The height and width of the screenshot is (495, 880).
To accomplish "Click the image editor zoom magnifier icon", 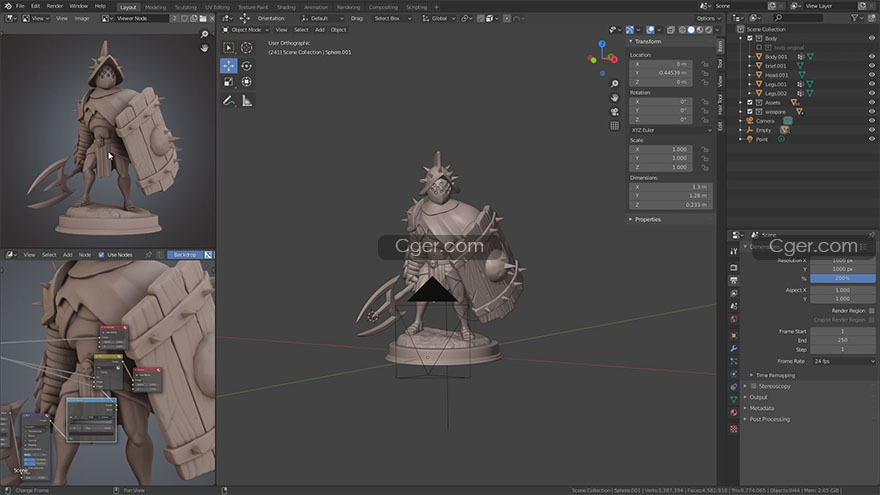I will 204,35.
